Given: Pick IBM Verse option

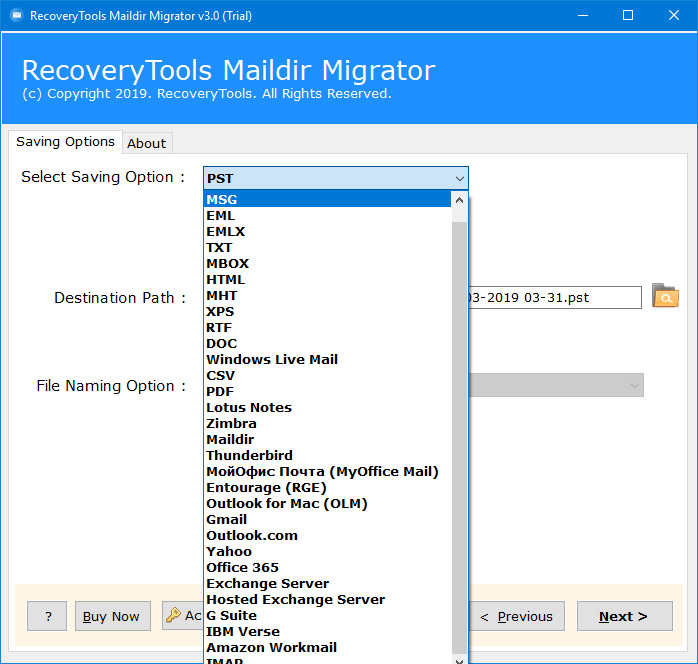Looking at the screenshot, I should click(328, 632).
